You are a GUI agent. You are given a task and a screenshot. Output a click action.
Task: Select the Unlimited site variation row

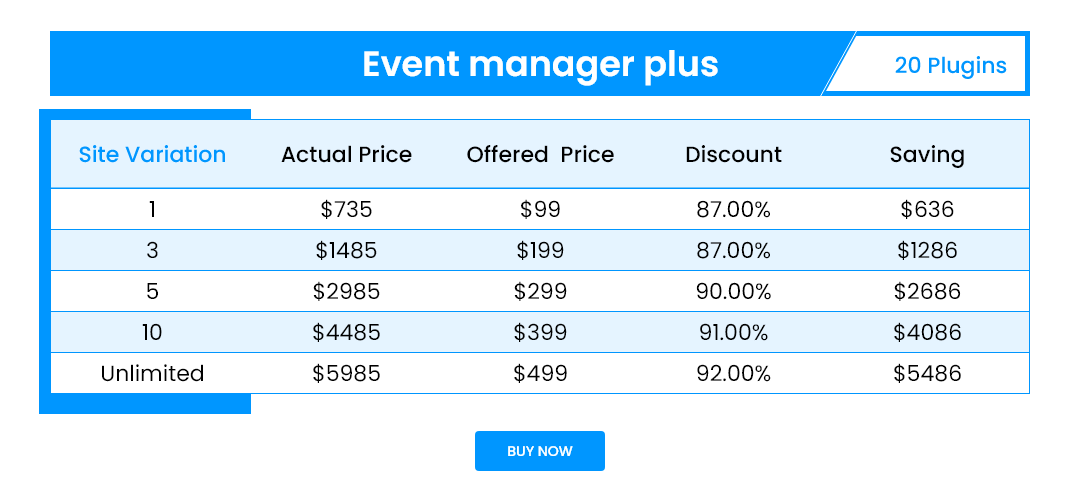click(x=152, y=373)
